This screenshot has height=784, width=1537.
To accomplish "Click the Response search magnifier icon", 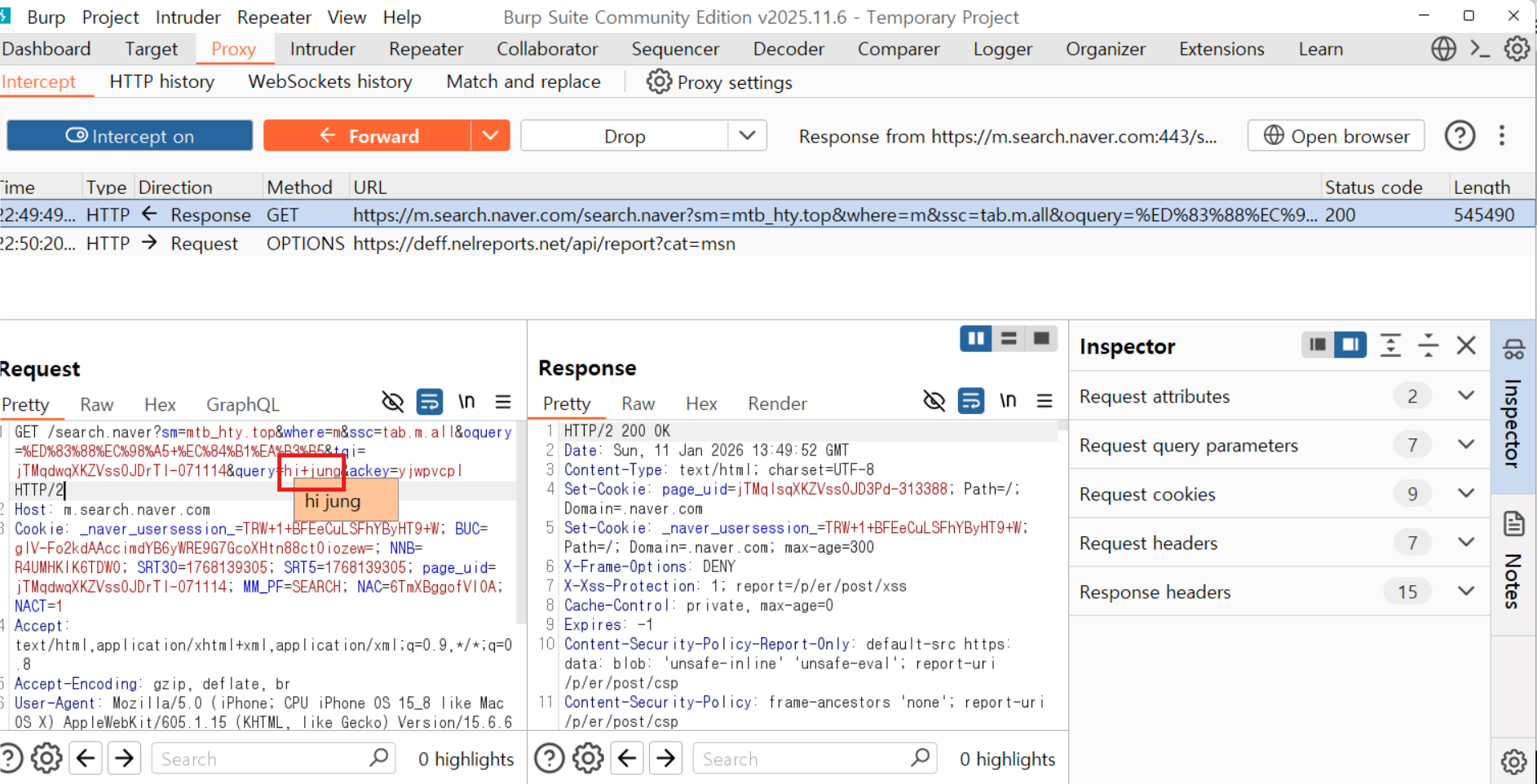I will coord(920,758).
